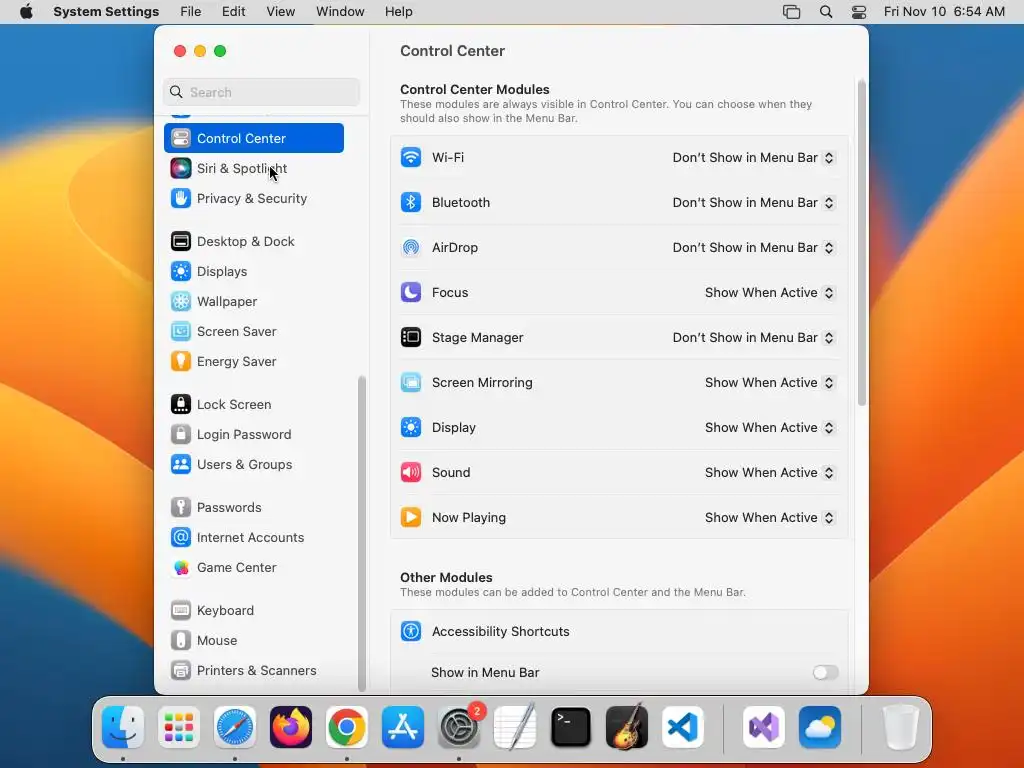Open Screen Mirroring visibility dropdown
Screen dimensions: 1024x768
(x=769, y=383)
